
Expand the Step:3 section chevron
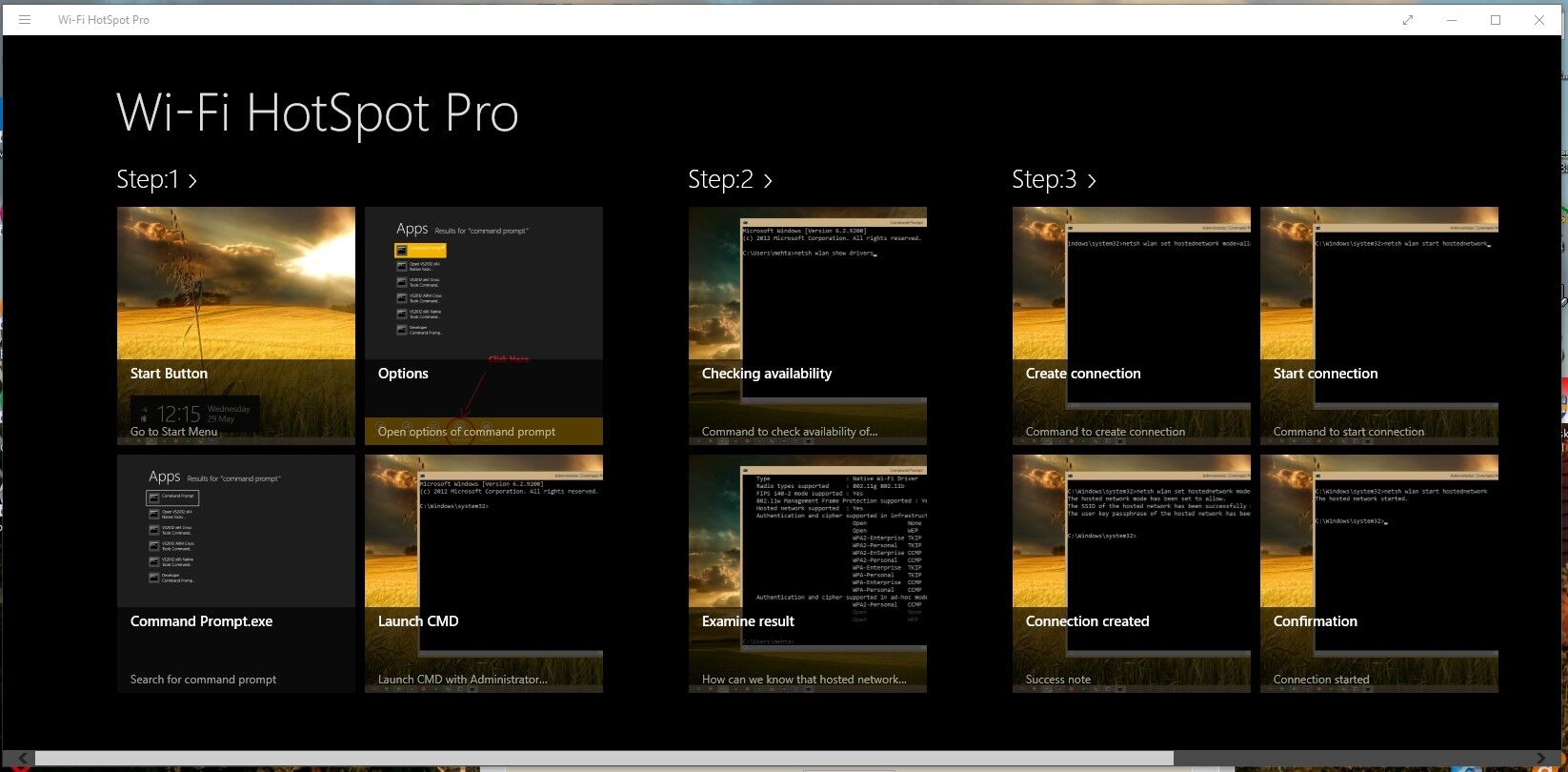(x=1092, y=180)
